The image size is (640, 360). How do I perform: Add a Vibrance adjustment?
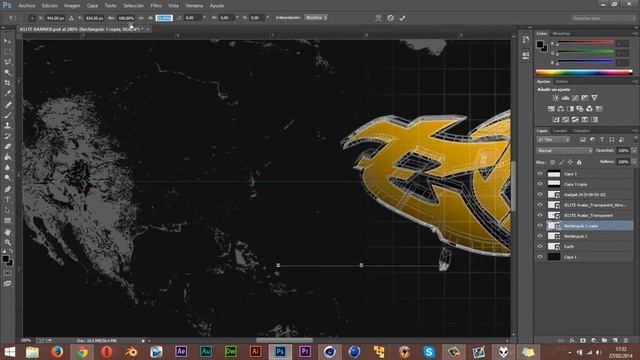[x=595, y=98]
